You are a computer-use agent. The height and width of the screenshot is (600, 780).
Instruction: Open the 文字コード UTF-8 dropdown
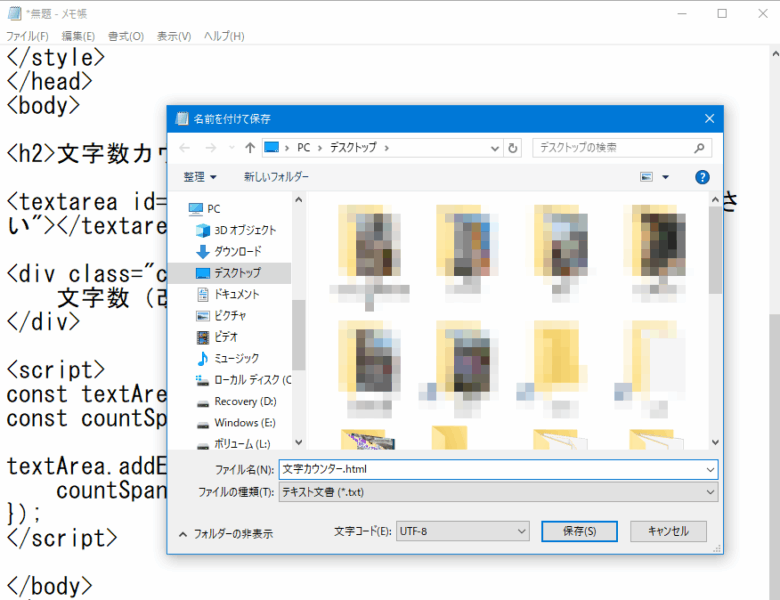462,531
